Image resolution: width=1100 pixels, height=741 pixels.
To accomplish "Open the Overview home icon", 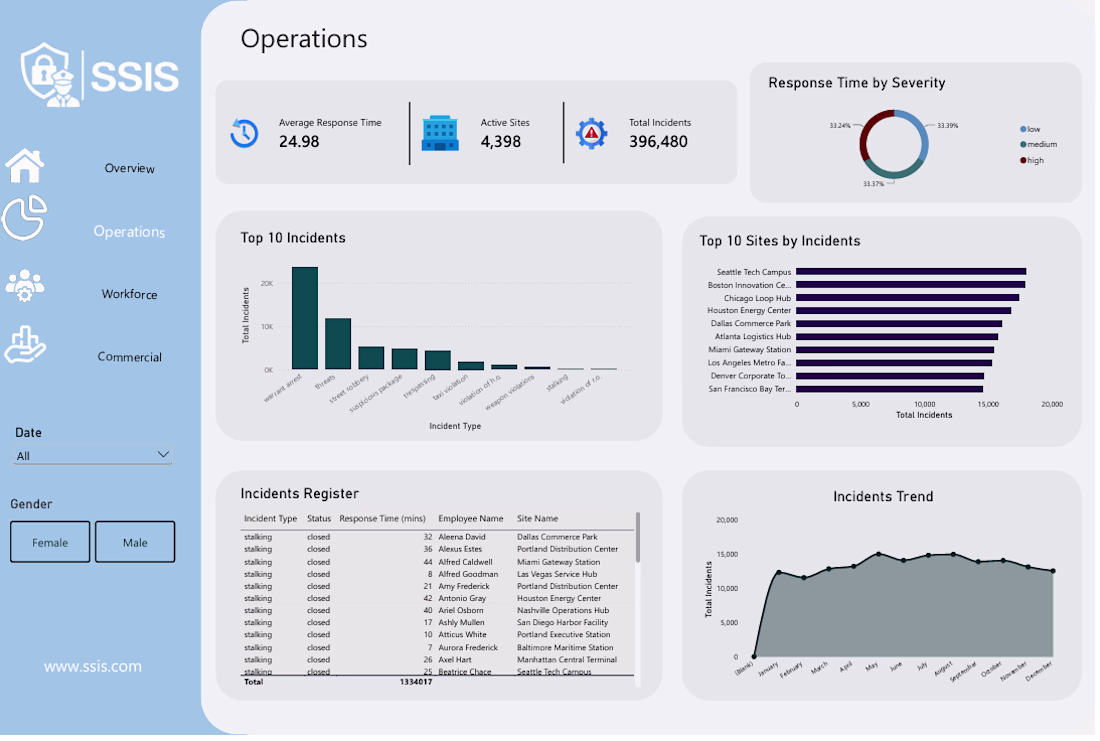I will click(25, 166).
